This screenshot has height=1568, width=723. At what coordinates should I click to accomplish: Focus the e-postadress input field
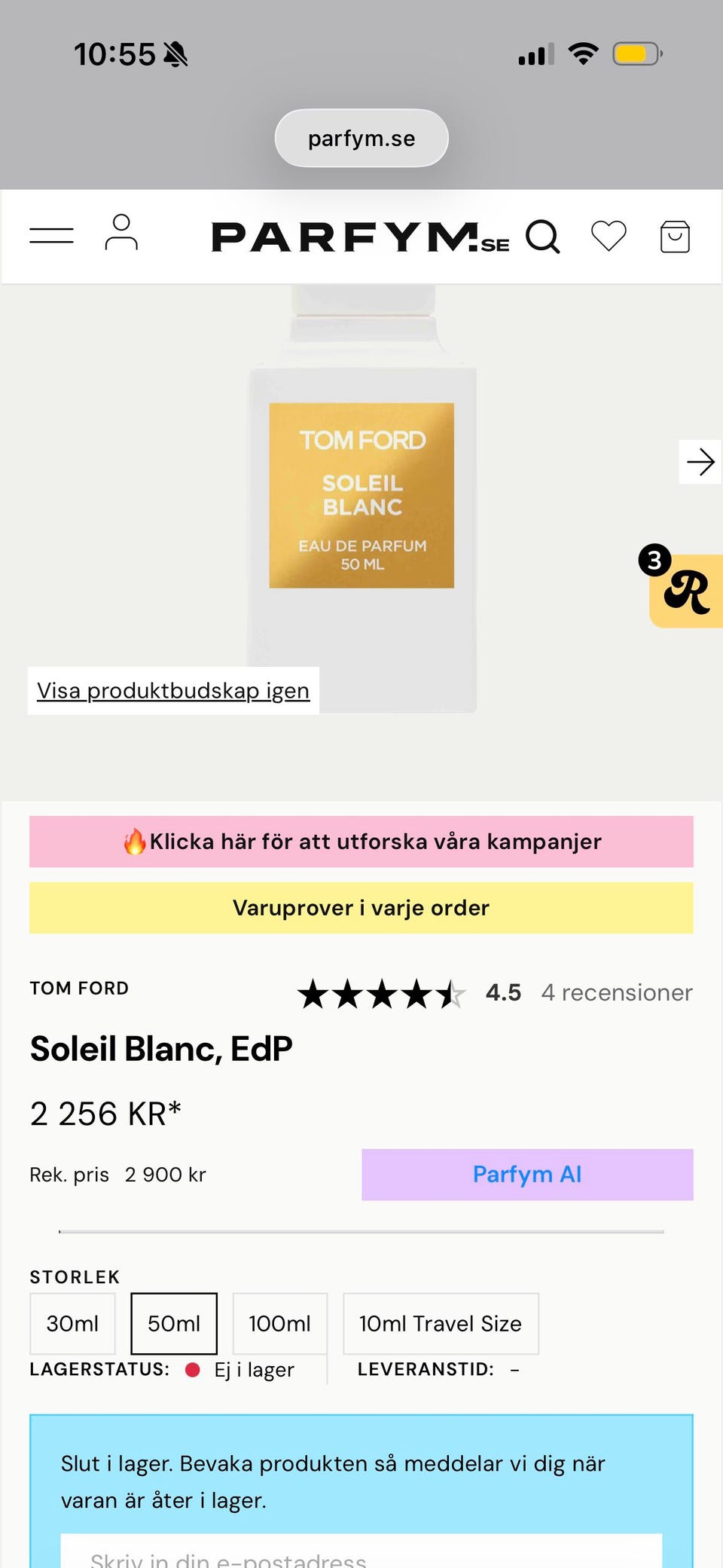pos(361,1554)
